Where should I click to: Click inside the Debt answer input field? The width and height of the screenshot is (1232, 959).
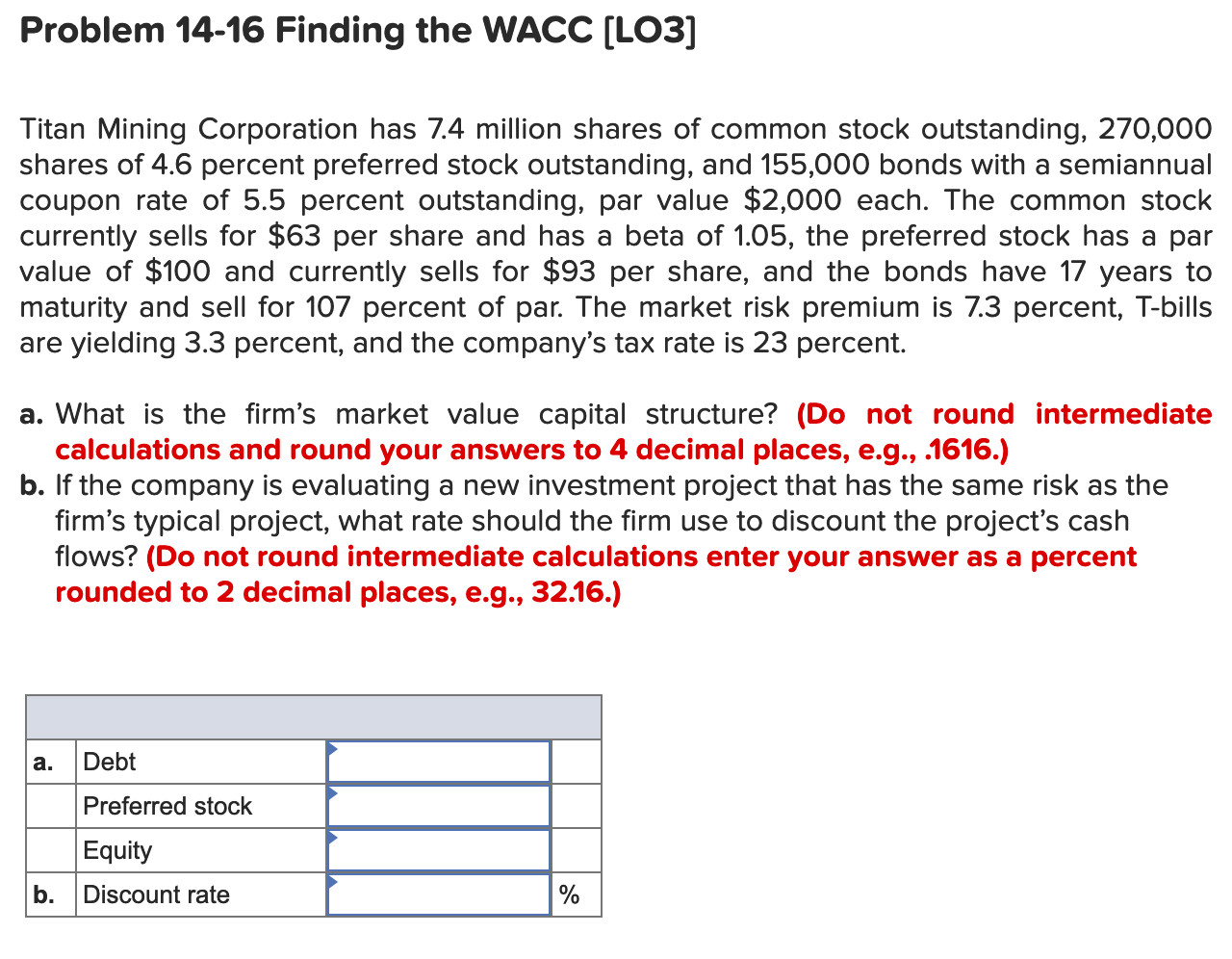click(438, 762)
